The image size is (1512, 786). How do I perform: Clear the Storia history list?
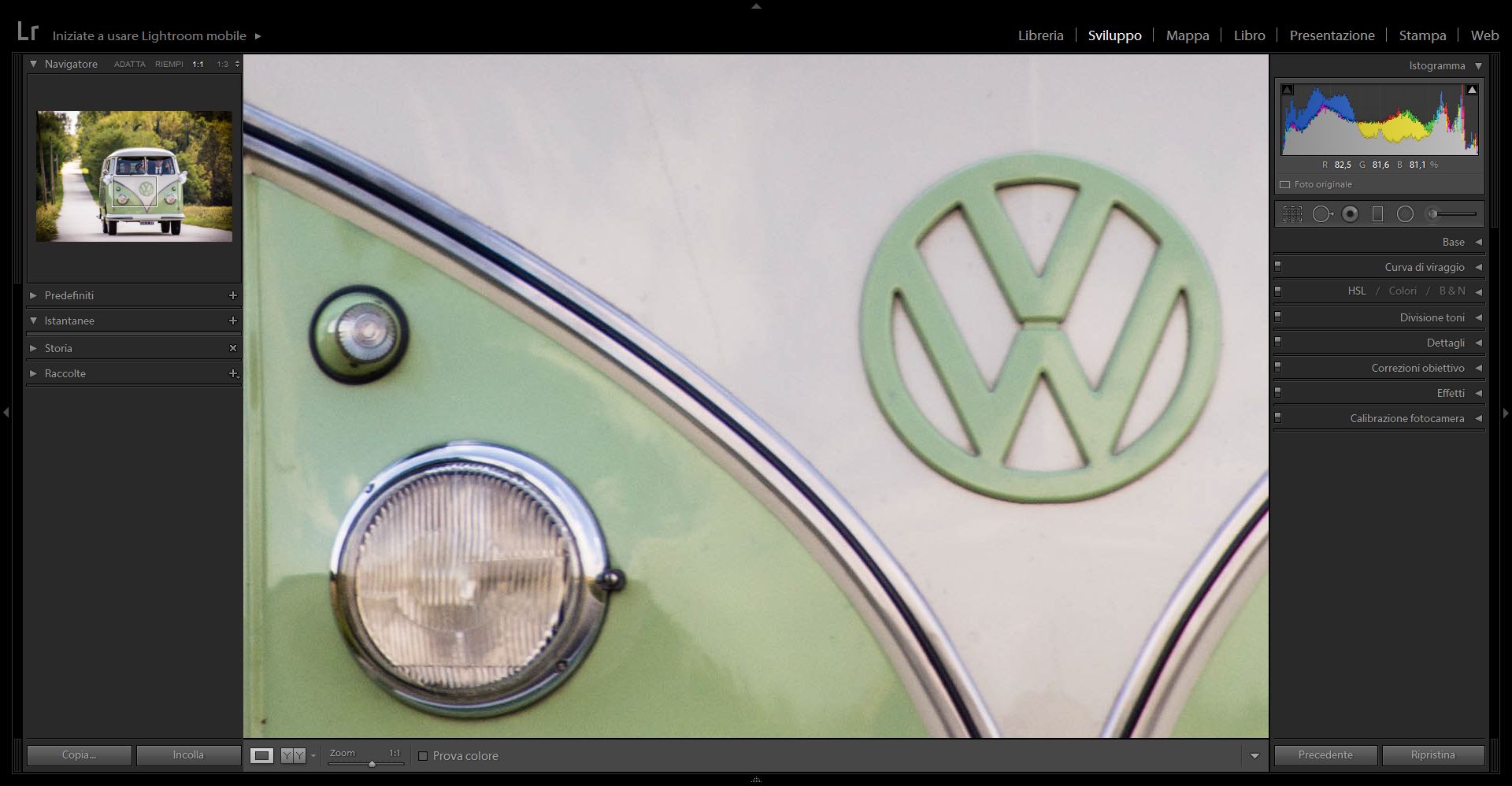pos(232,347)
